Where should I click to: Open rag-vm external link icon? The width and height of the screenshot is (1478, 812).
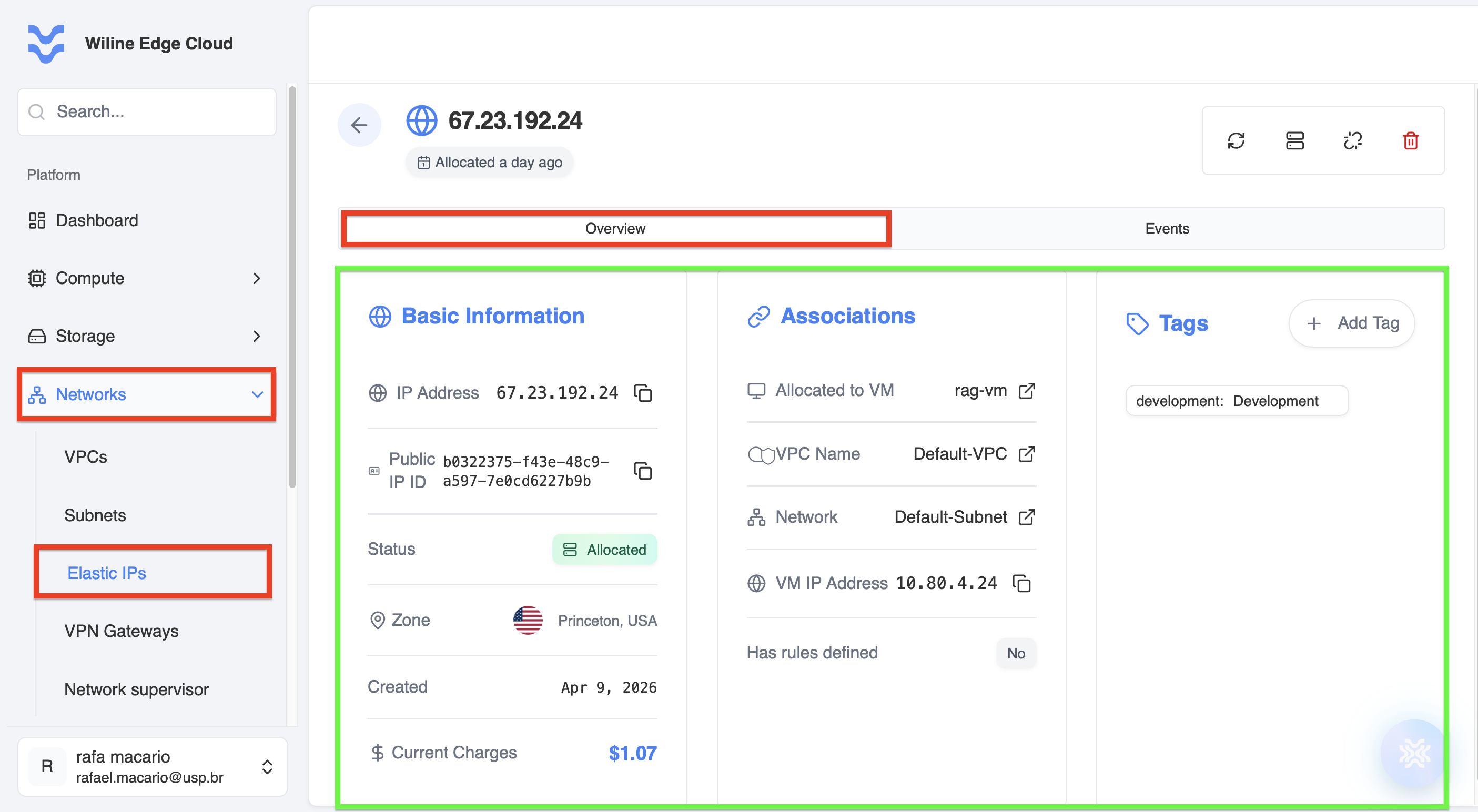coord(1027,391)
